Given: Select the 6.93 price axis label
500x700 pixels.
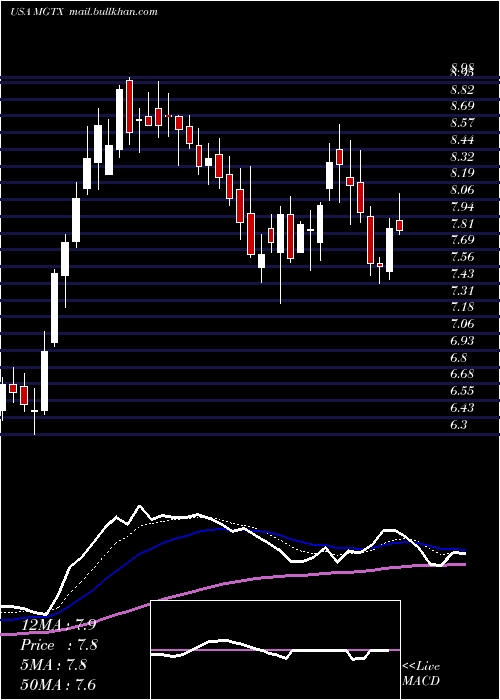Looking at the screenshot, I should tap(462, 341).
